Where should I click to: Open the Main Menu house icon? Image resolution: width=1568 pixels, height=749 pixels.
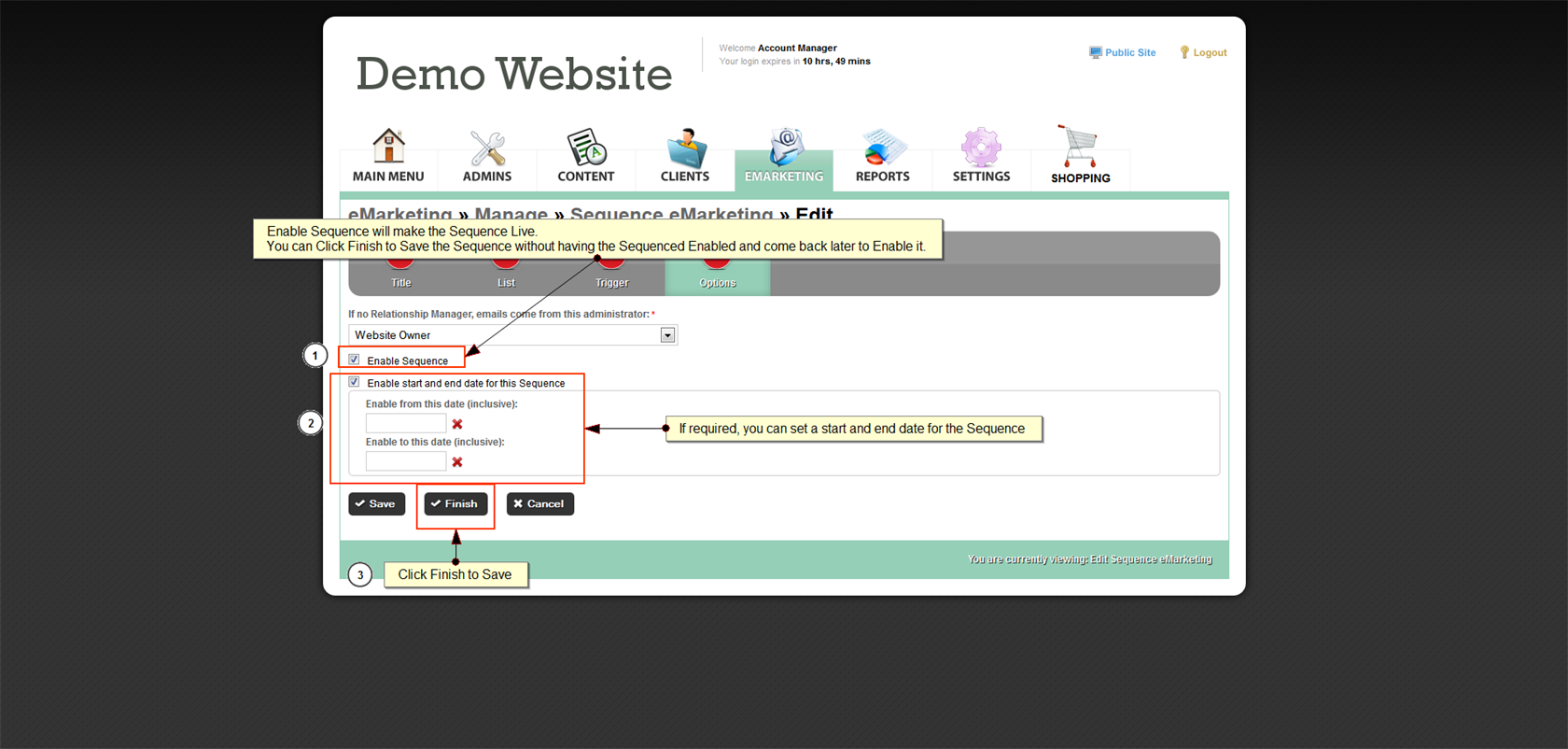388,148
